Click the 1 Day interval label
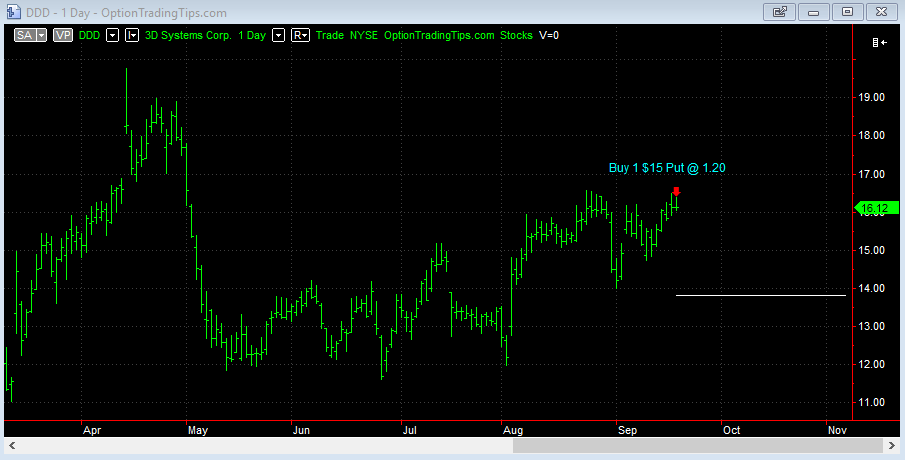The height and width of the screenshot is (460, 905). pos(252,35)
